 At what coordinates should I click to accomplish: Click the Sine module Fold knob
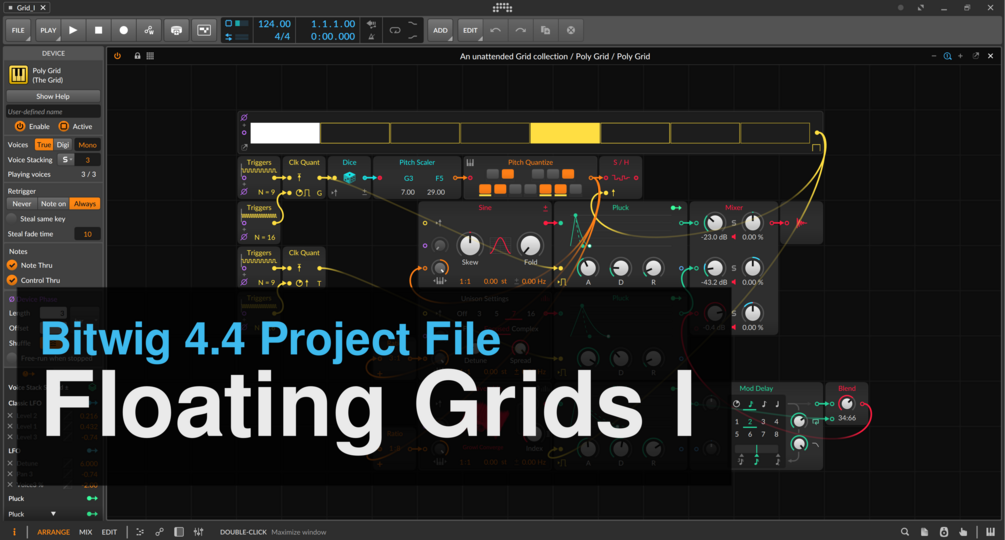click(x=530, y=245)
